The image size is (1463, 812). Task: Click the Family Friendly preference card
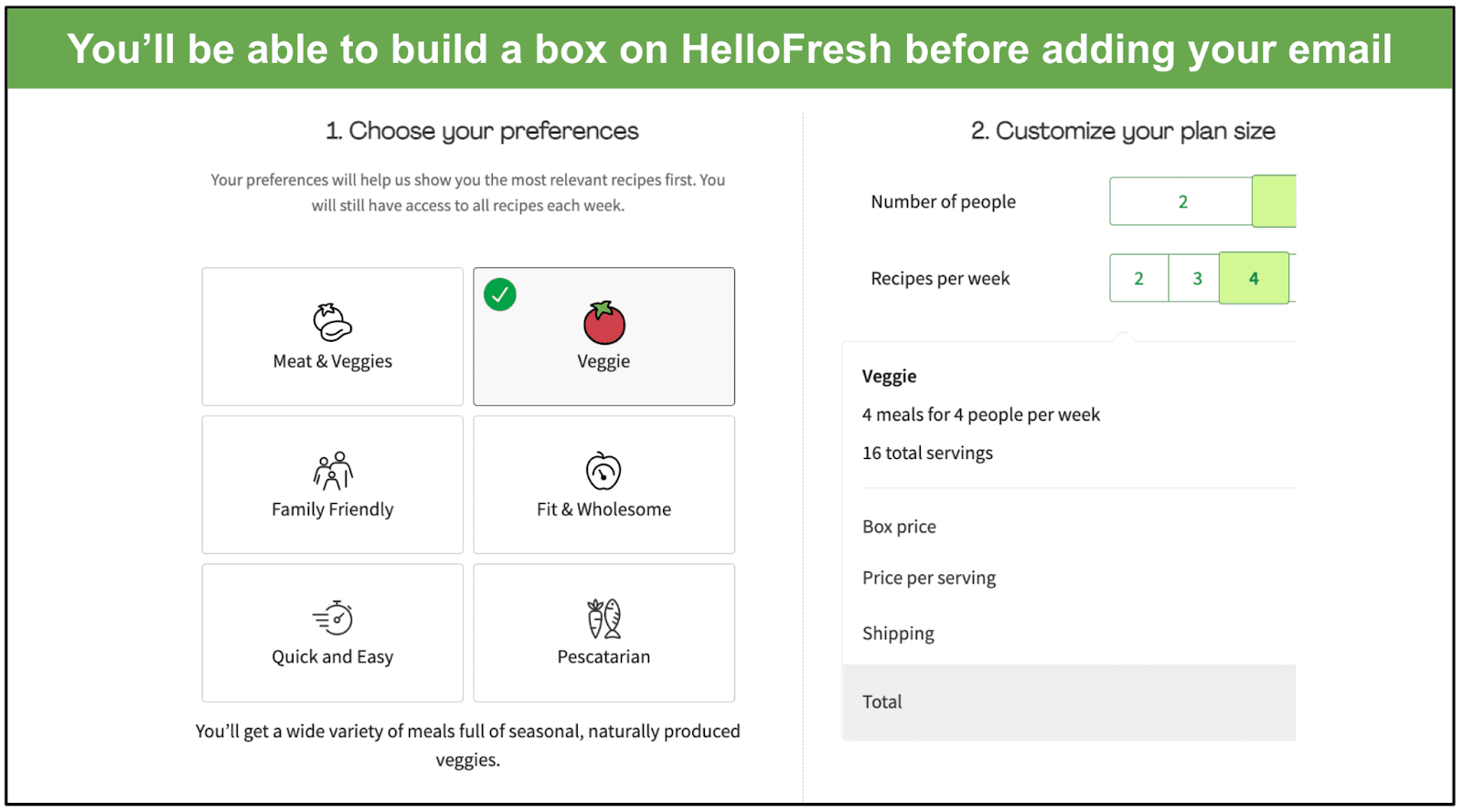[333, 485]
